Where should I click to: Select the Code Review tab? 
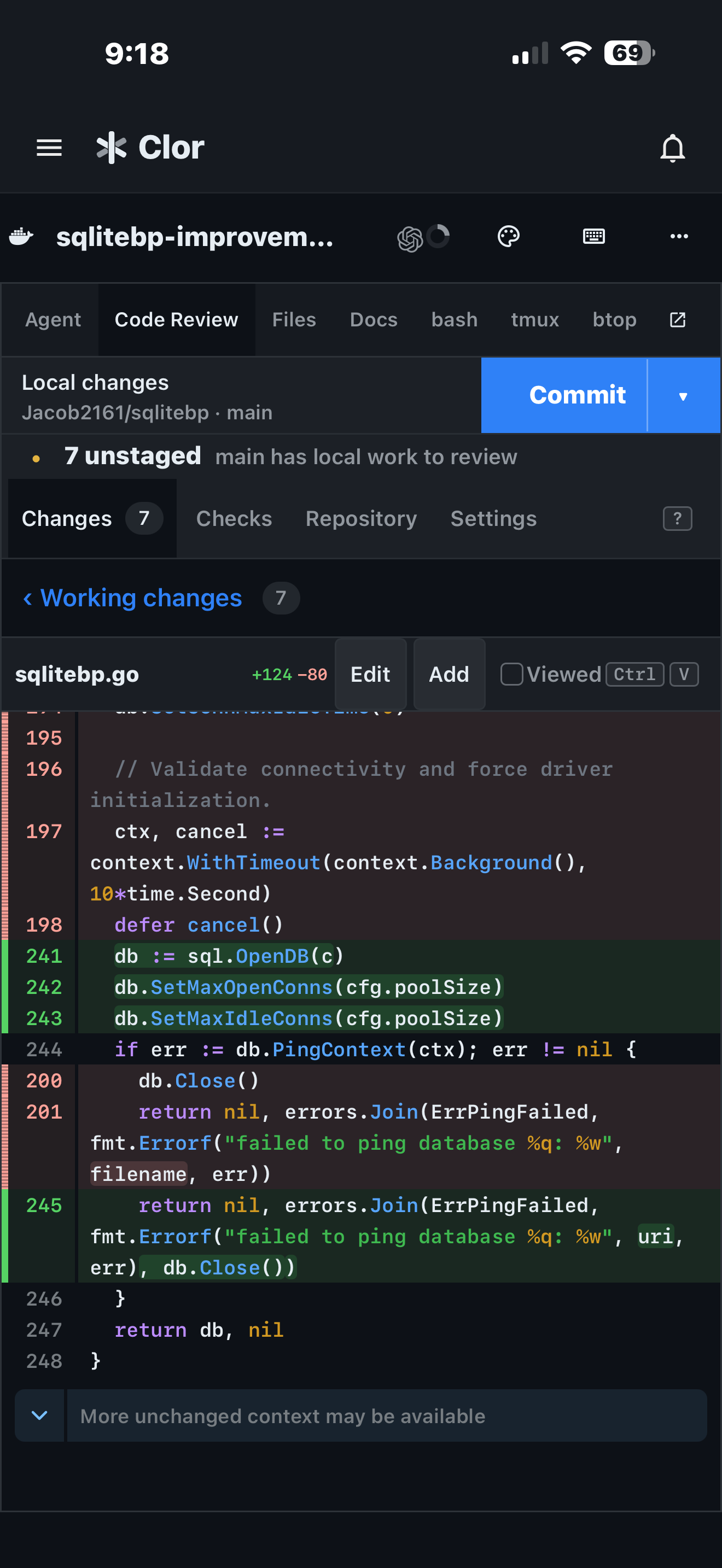pyautogui.click(x=177, y=320)
